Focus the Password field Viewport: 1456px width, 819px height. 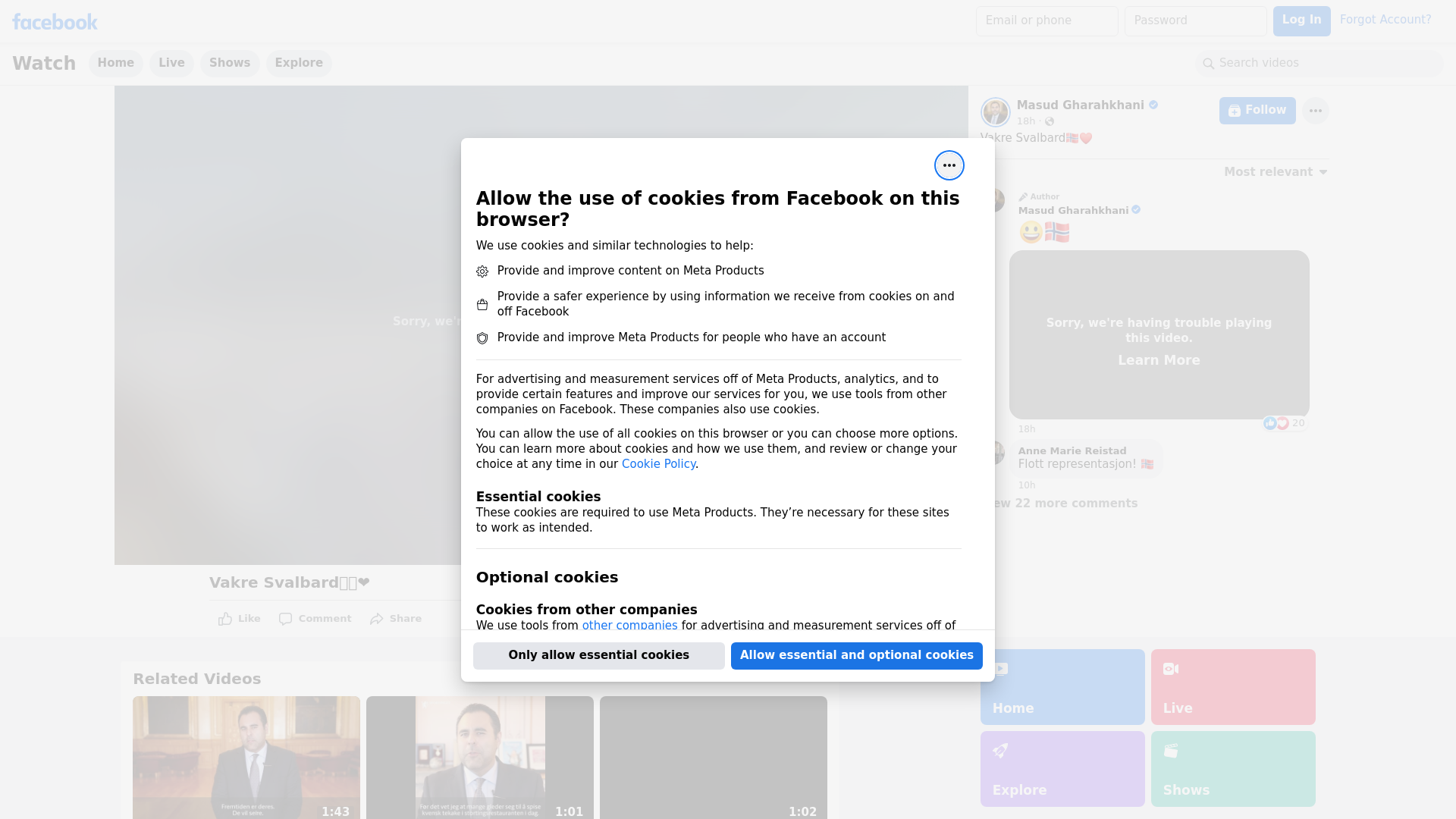1195,20
